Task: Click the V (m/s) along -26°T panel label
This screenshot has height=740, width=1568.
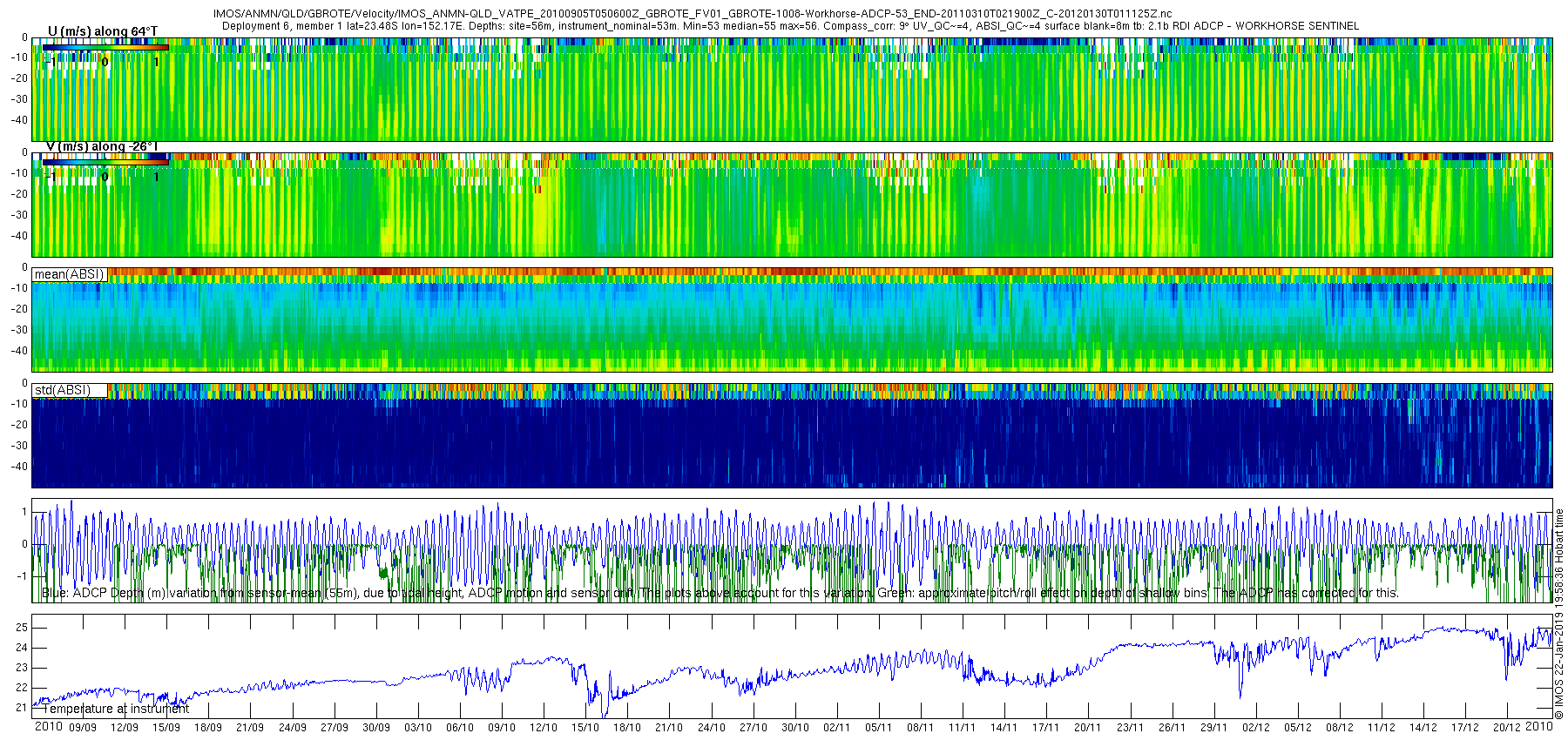Action: [x=102, y=146]
